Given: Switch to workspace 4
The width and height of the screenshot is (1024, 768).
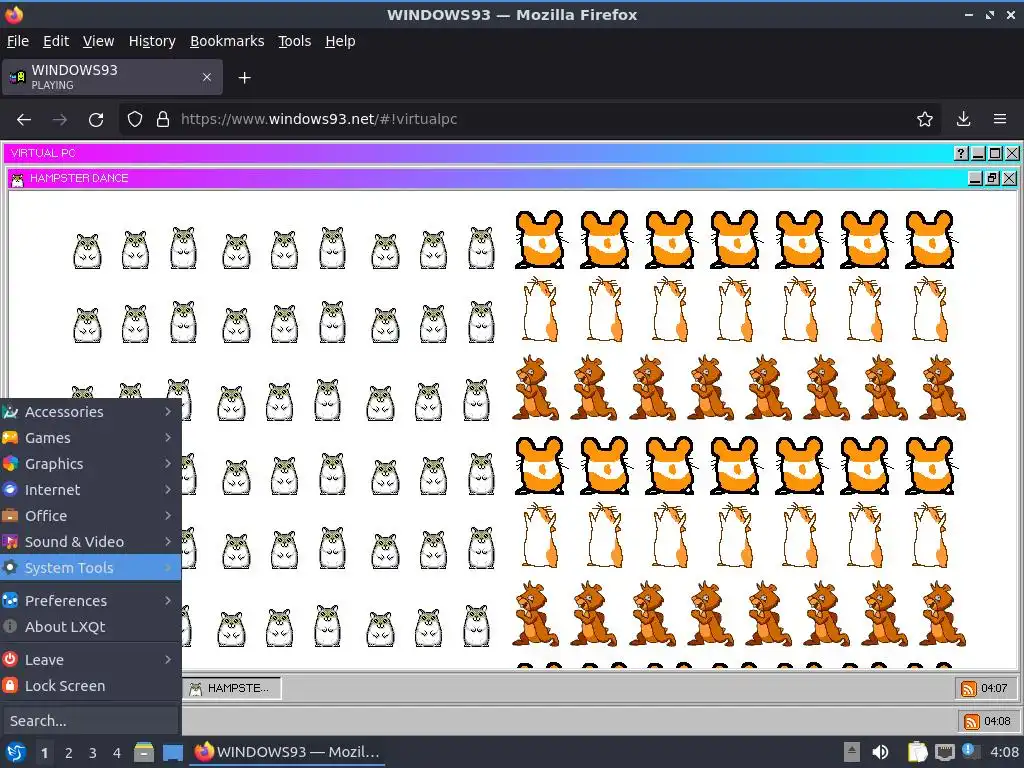Looking at the screenshot, I should (x=116, y=752).
